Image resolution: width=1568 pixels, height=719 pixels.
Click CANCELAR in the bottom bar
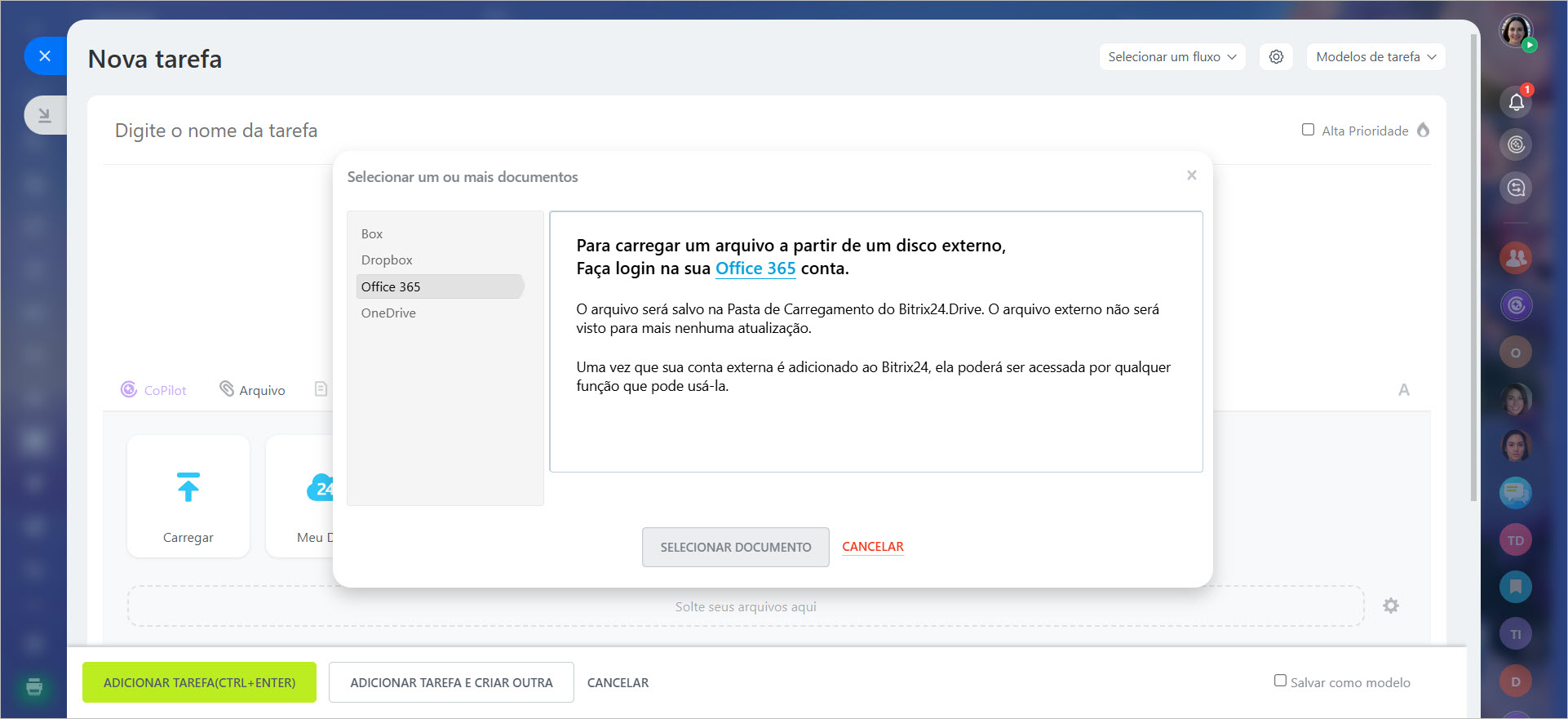pos(618,682)
